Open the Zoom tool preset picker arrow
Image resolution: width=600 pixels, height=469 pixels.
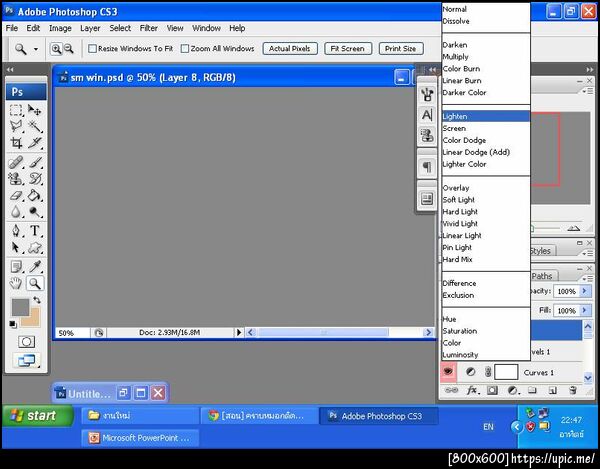coord(36,49)
